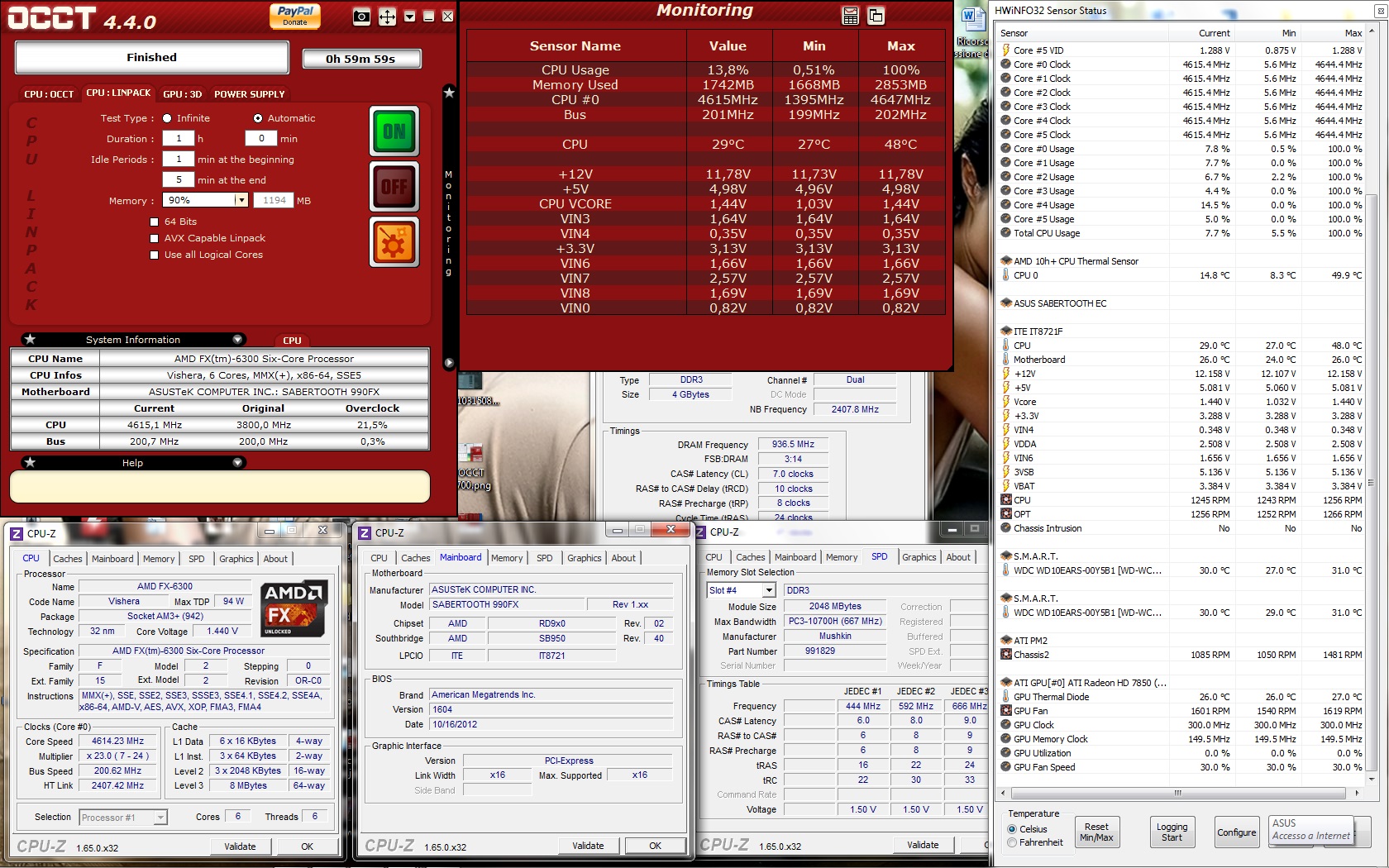The image size is (1389, 868).
Task: Click the round arrow icon below Monitoring sidebar
Action: pyautogui.click(x=449, y=363)
